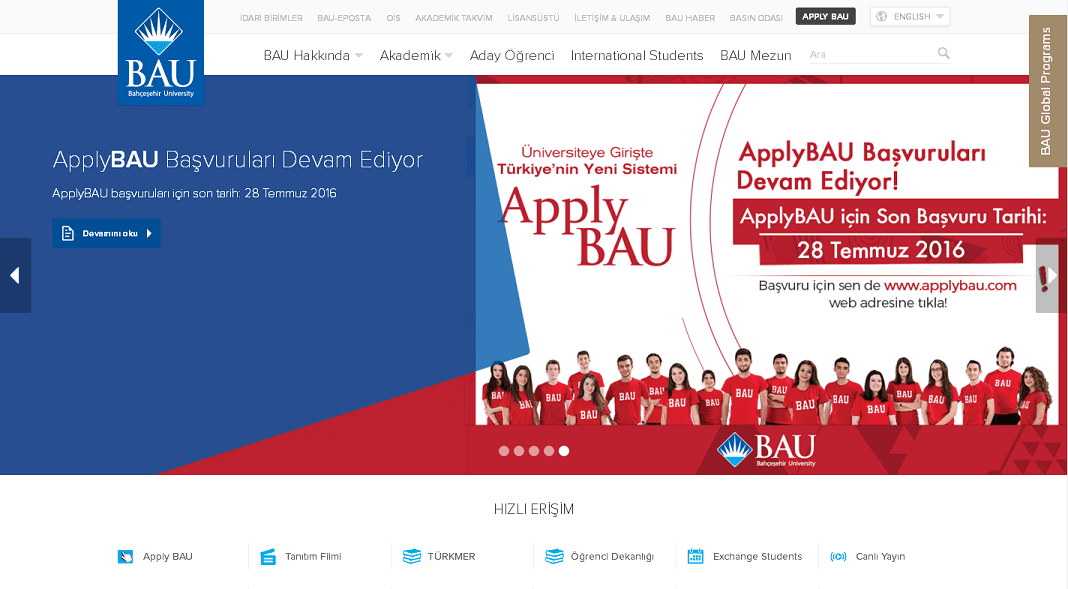This screenshot has width=1068, height=589.
Task: Open BAU HABER link
Action: (x=690, y=18)
